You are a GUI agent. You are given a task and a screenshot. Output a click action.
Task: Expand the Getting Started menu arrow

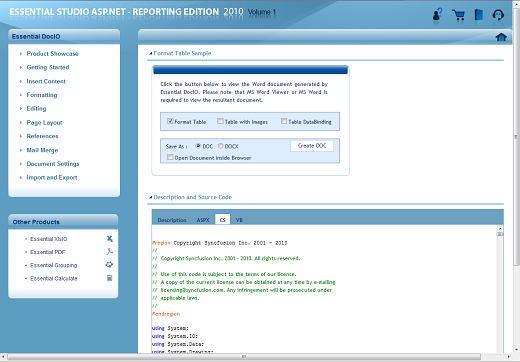21,67
